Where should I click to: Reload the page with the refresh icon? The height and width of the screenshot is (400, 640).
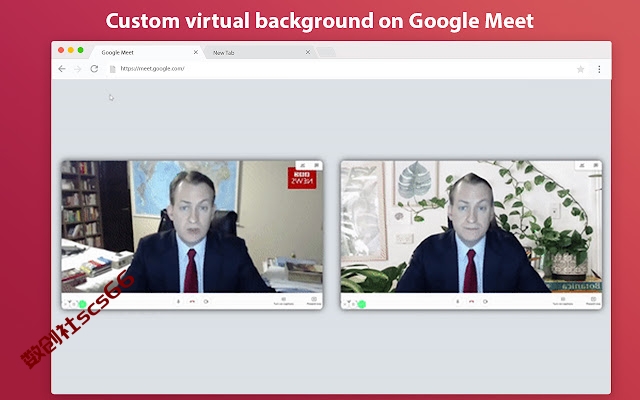tap(94, 69)
